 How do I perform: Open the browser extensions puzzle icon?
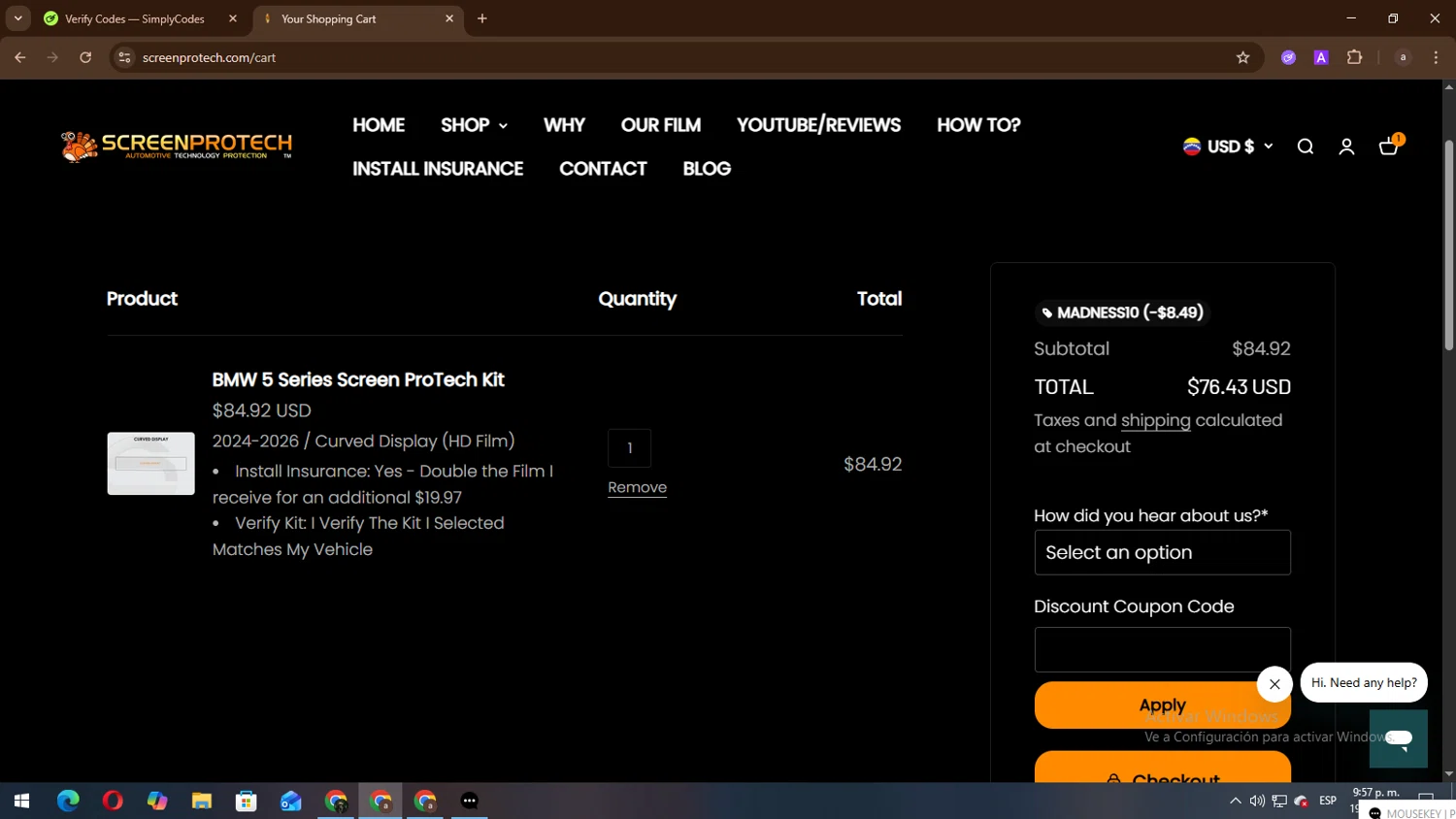(1355, 57)
